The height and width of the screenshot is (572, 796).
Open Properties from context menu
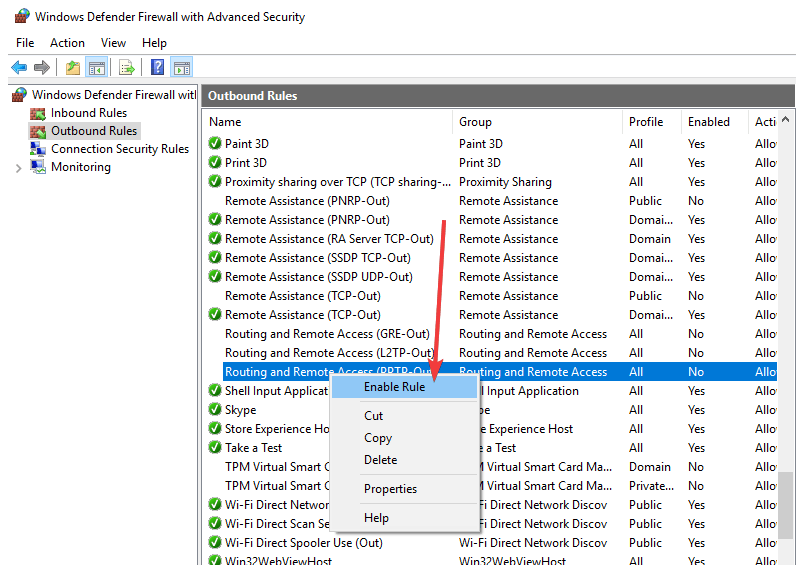click(x=404, y=489)
